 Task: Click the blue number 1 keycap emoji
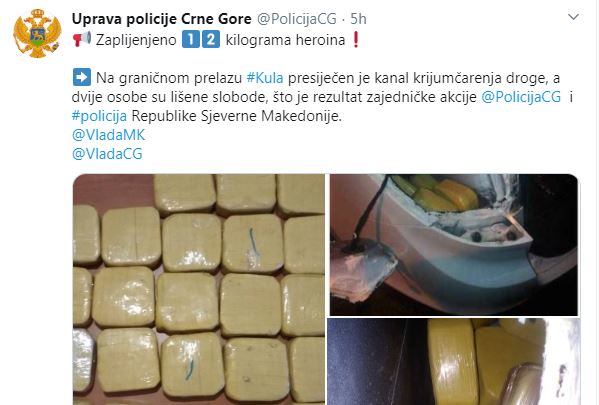[191, 39]
